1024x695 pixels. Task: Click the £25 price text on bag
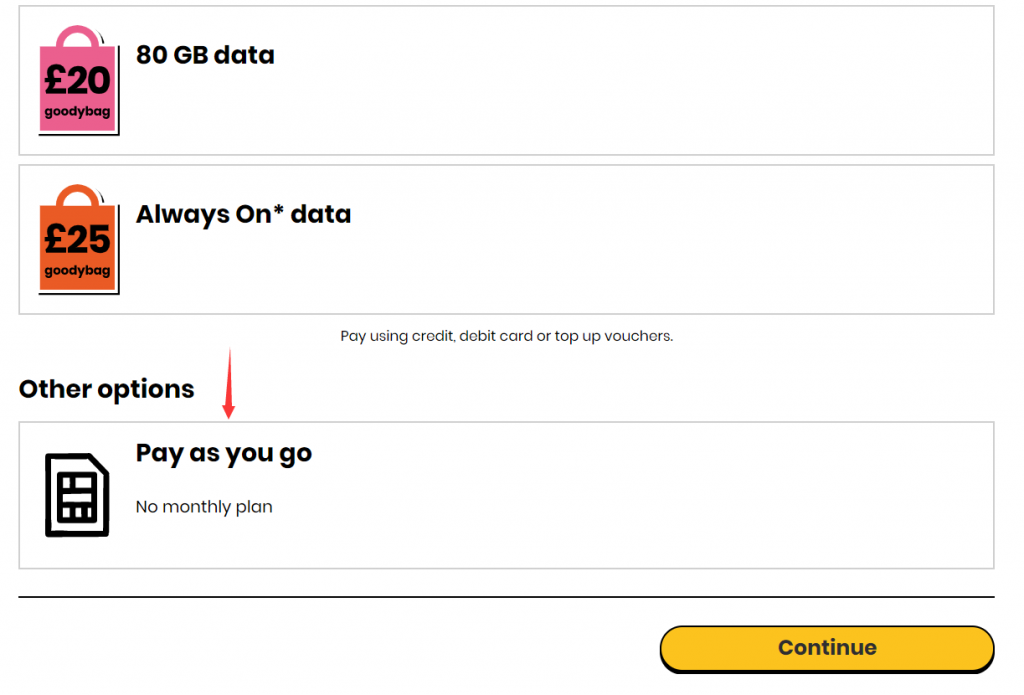(77, 240)
